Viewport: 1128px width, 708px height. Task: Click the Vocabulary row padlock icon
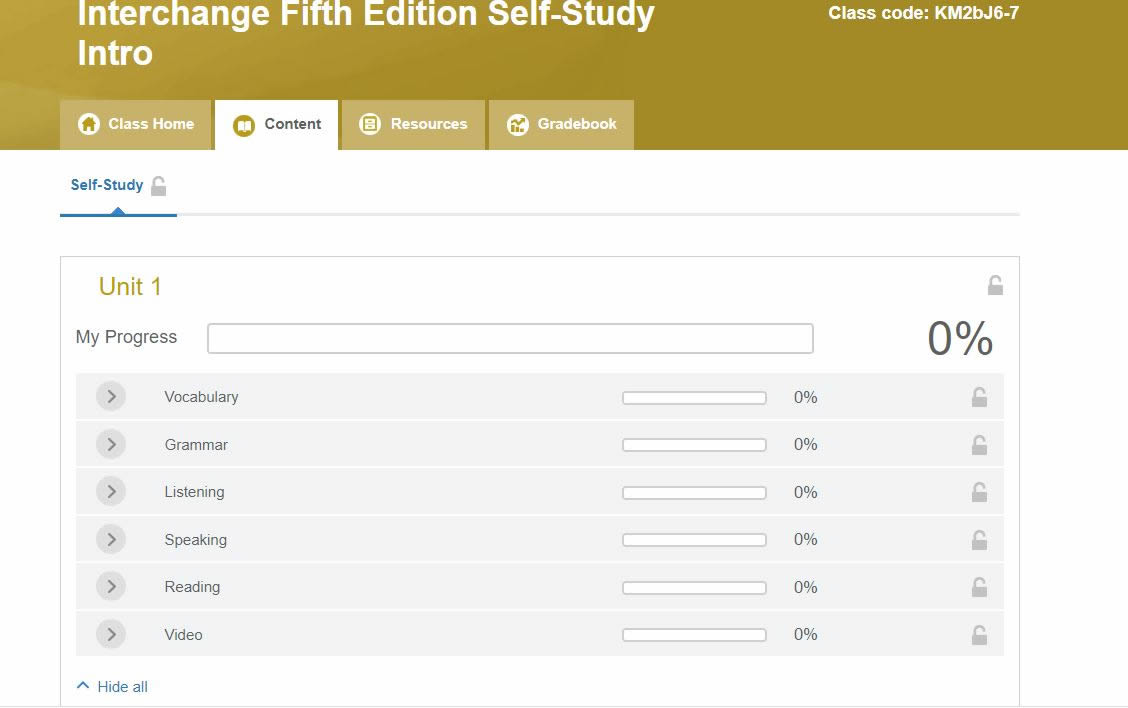[x=979, y=397]
